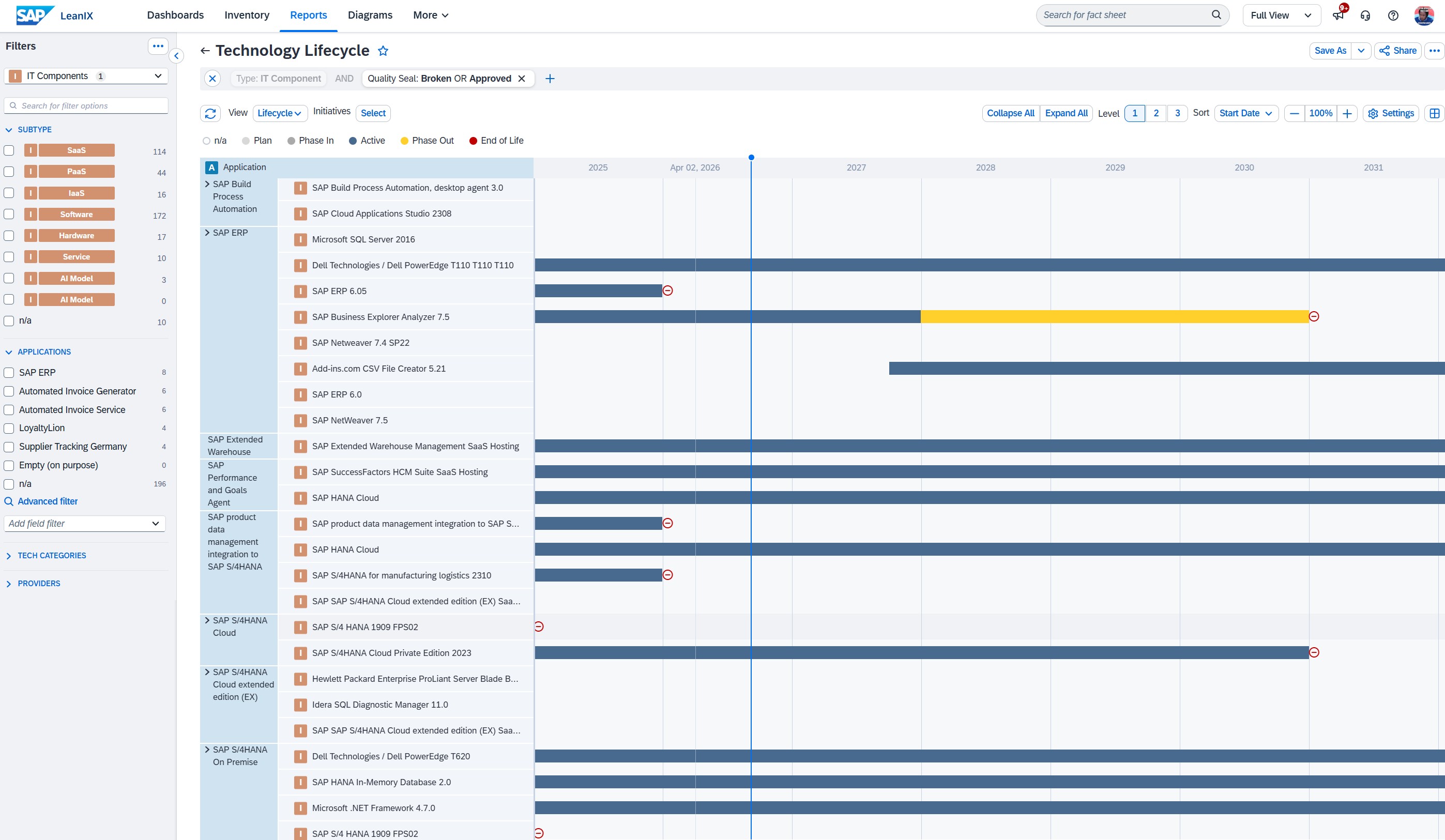Click Collapse All
Screen dimensions: 1445x840
(1010, 114)
